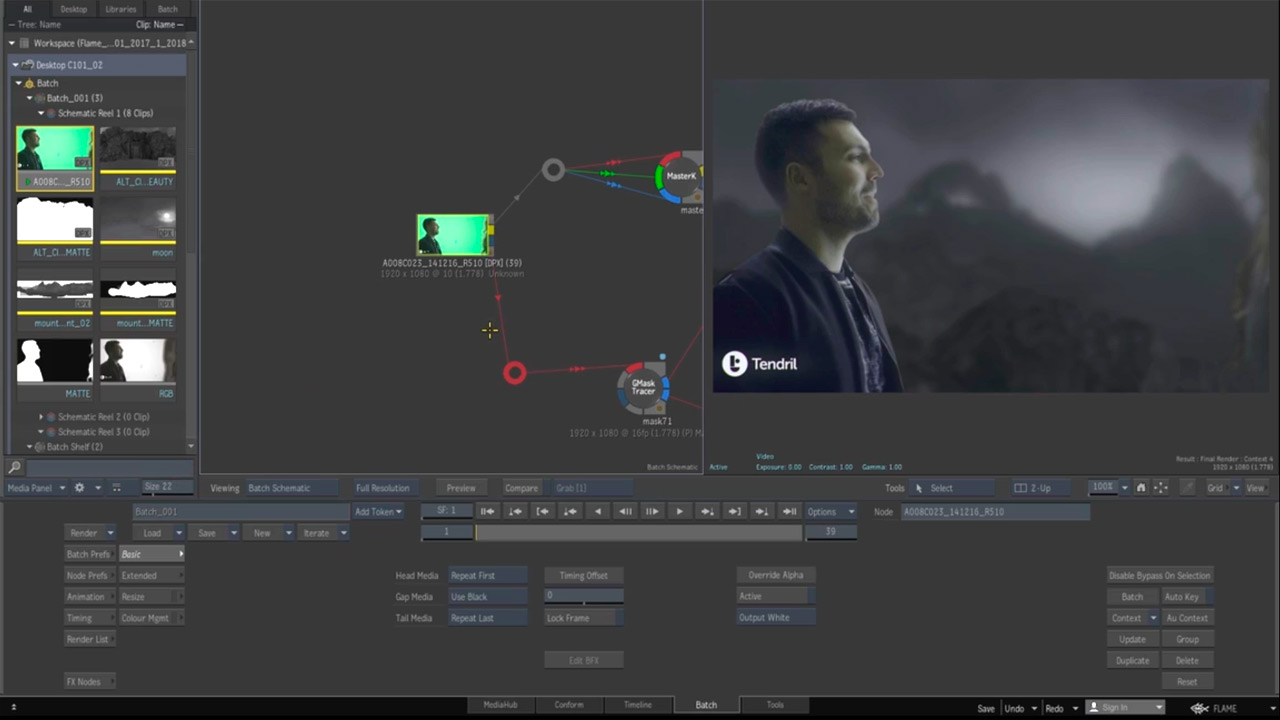The width and height of the screenshot is (1280, 720).
Task: Toggle the Active button under Override Alpha
Action: point(775,596)
